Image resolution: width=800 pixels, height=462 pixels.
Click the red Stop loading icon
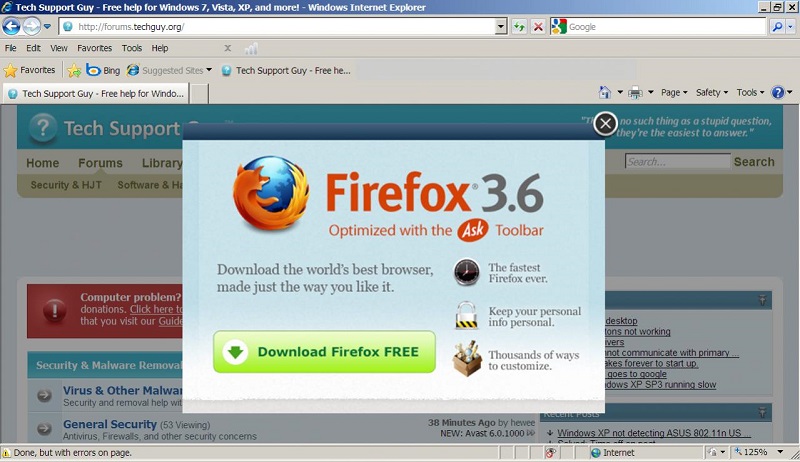(538, 27)
